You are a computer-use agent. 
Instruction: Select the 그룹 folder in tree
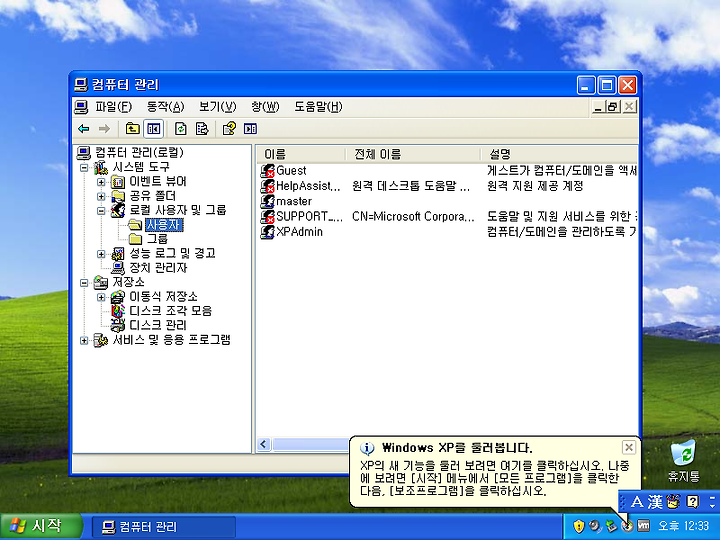click(x=157, y=239)
